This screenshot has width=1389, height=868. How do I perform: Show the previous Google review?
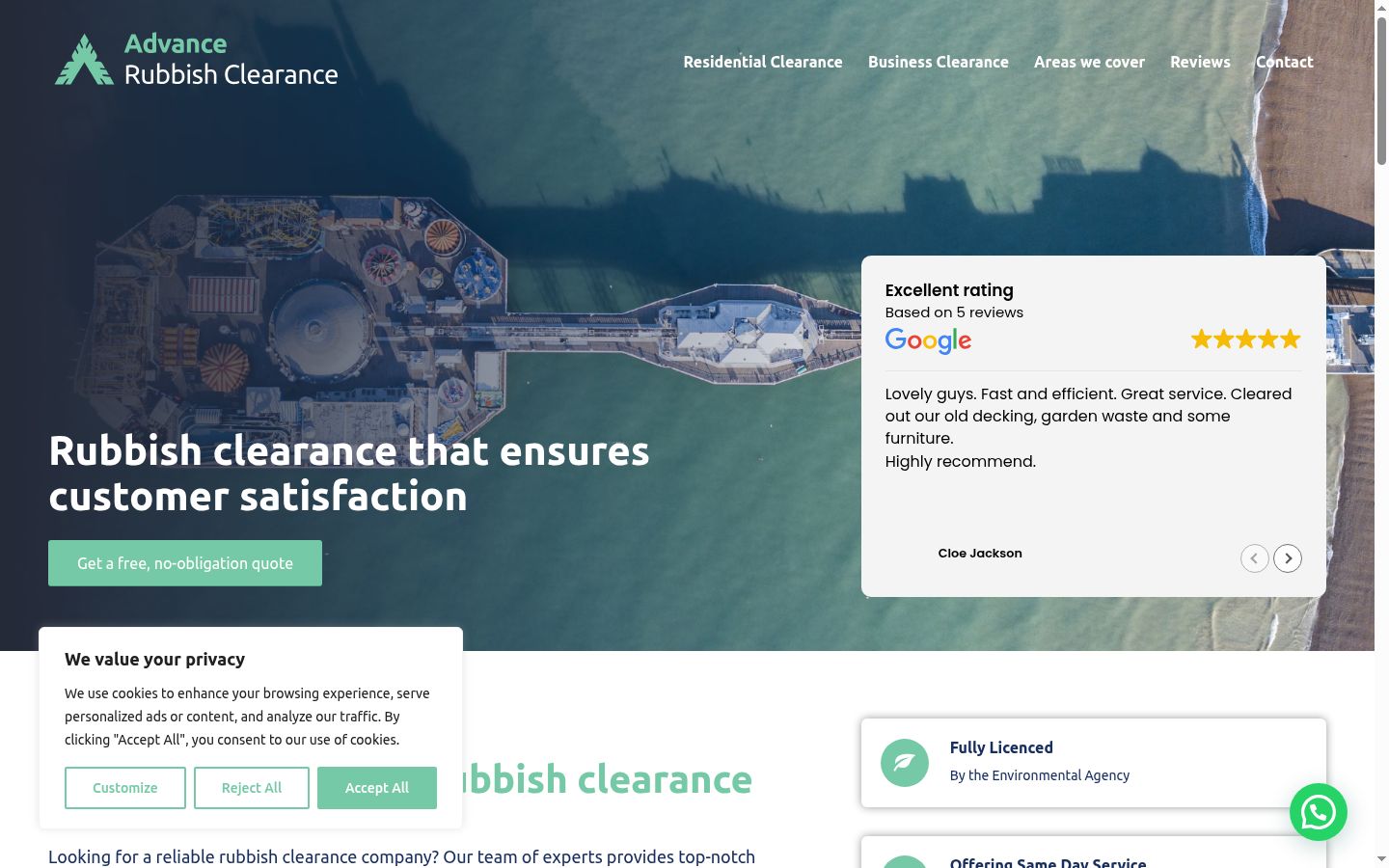click(x=1254, y=558)
